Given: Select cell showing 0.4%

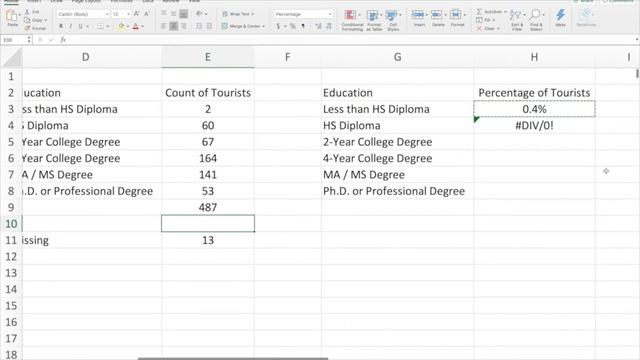Looking at the screenshot, I should coord(534,109).
